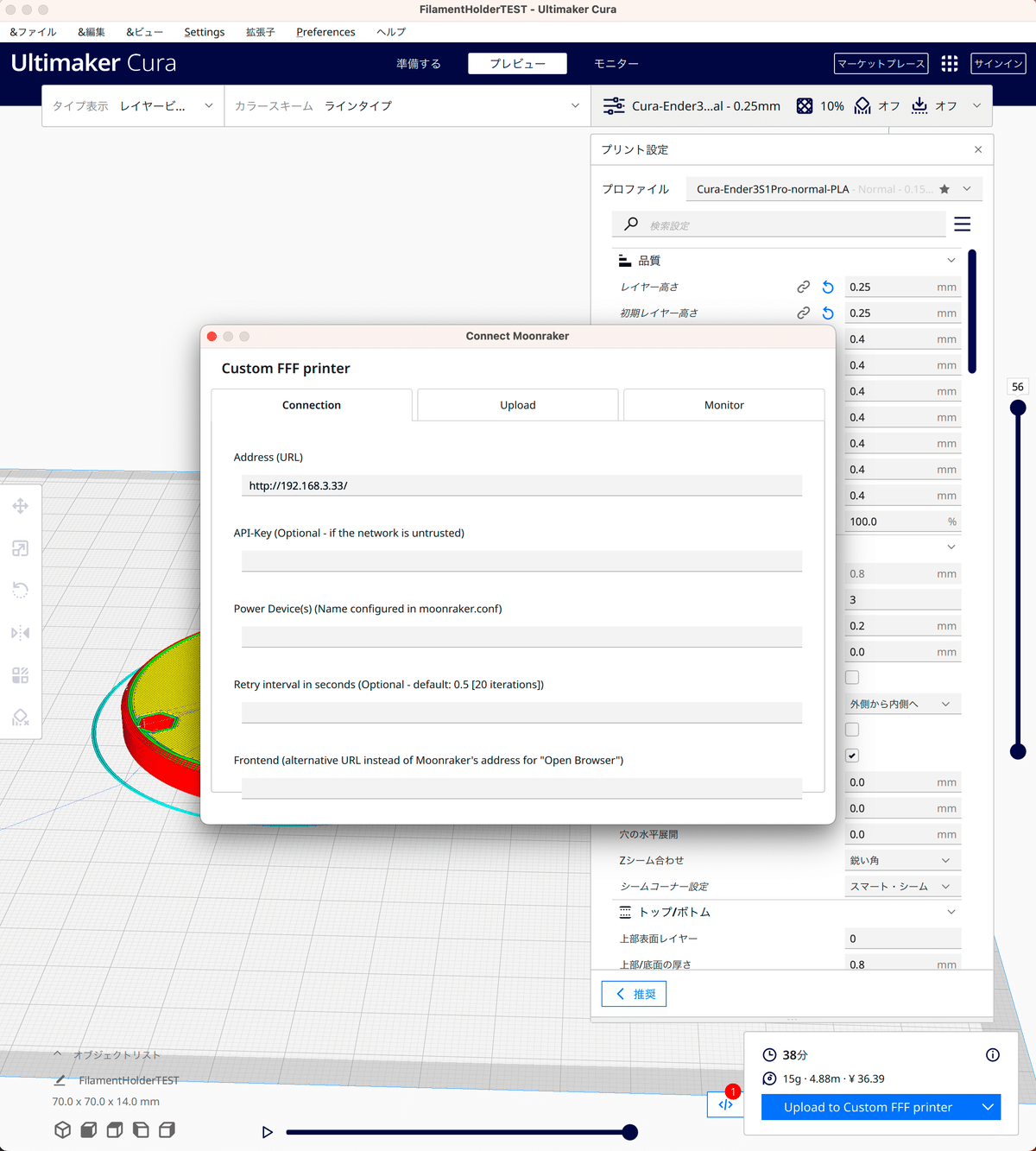Click the star icon beside the profile name
The height and width of the screenshot is (1151, 1036).
point(944,189)
